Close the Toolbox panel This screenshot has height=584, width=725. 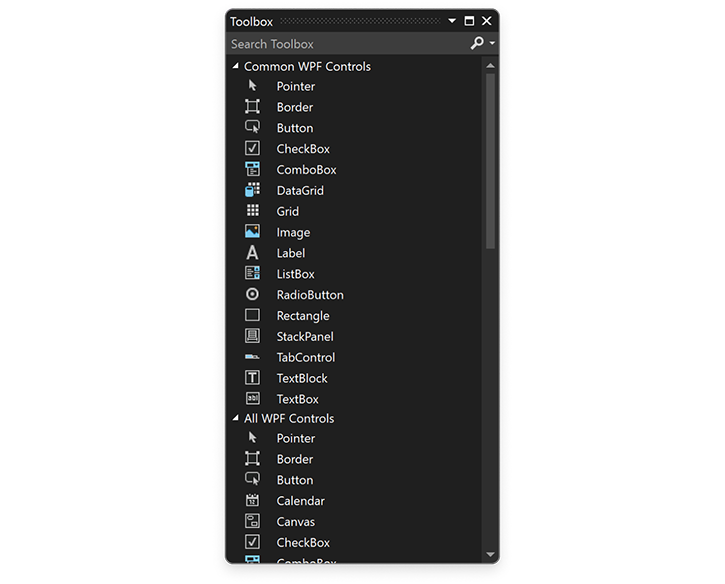coord(487,21)
